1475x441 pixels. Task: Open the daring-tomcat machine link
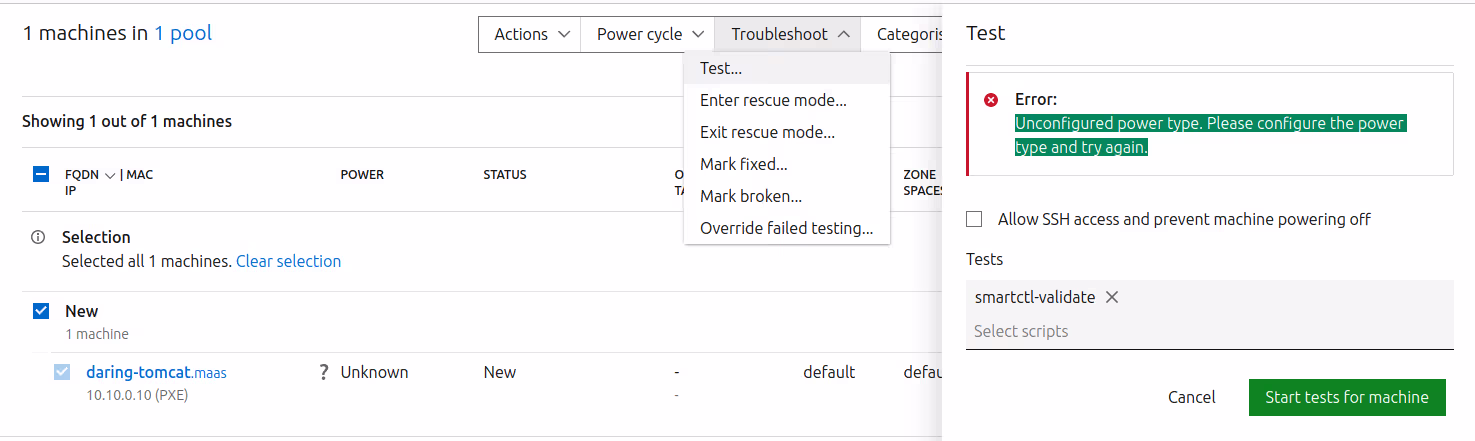139,372
